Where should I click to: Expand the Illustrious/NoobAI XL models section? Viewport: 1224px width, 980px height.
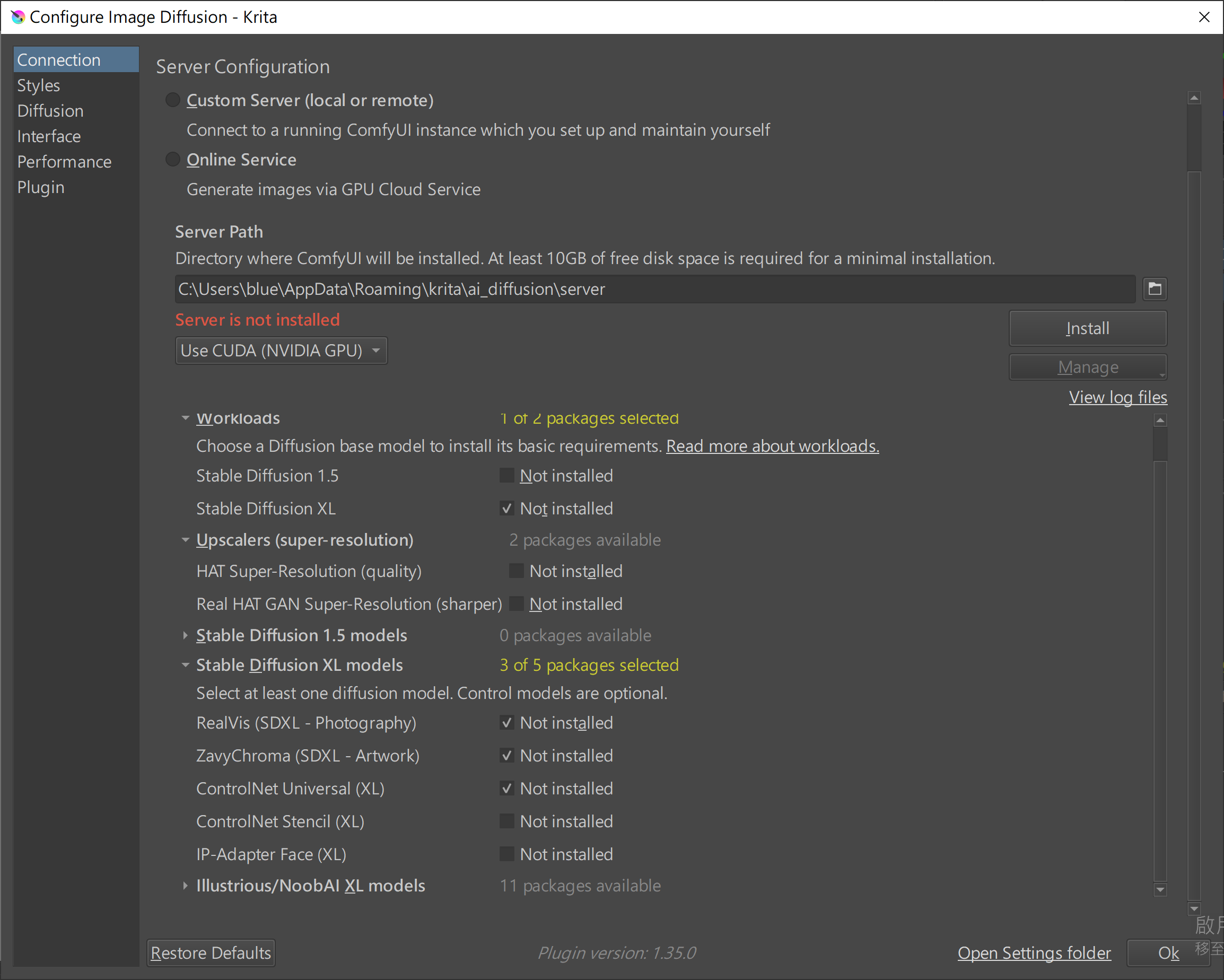[185, 886]
